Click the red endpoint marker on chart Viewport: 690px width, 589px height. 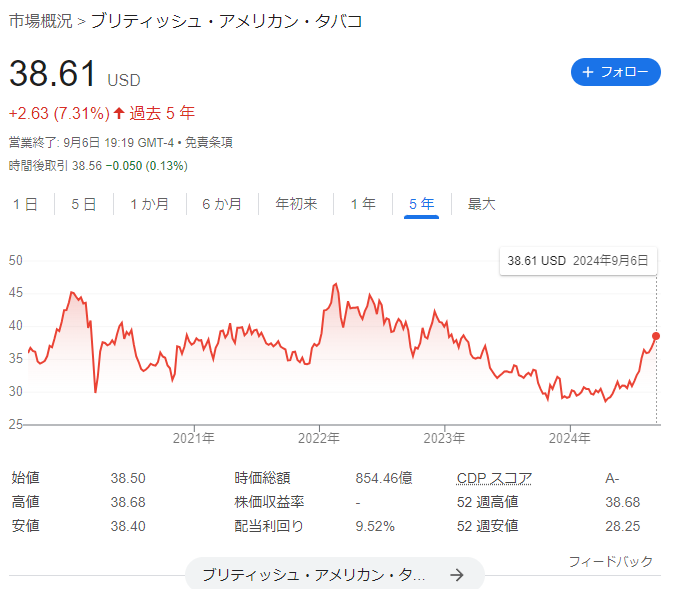[656, 336]
